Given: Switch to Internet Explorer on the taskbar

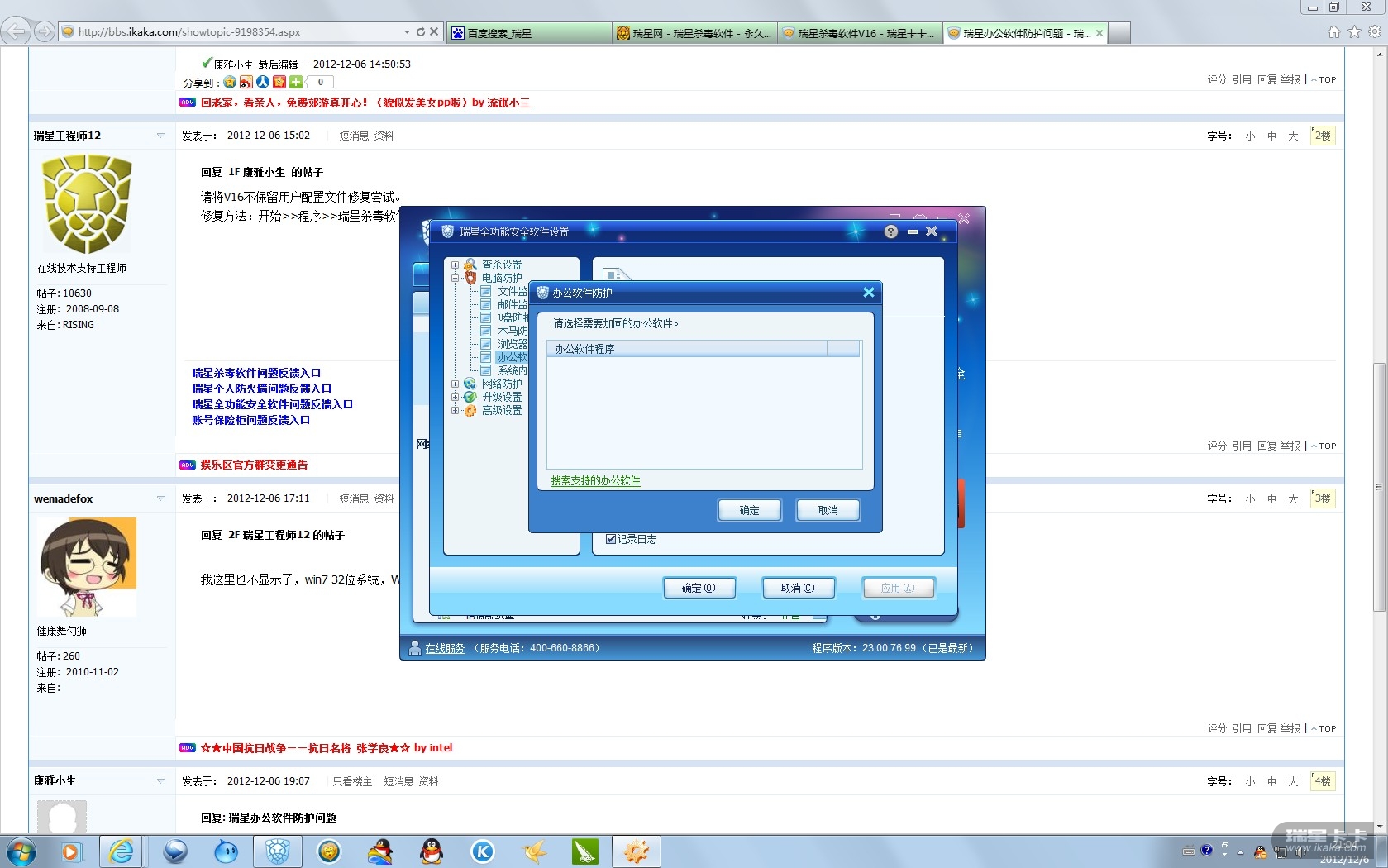Looking at the screenshot, I should tap(122, 851).
